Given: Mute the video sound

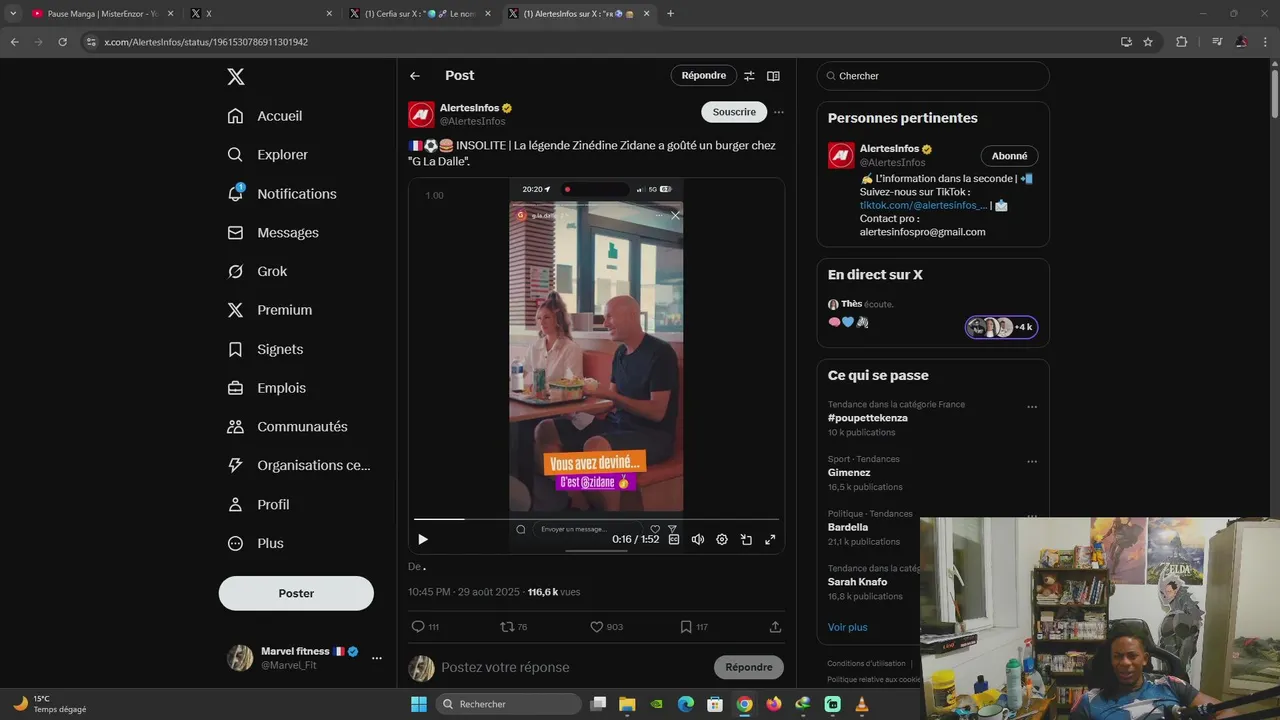Looking at the screenshot, I should tap(698, 539).
